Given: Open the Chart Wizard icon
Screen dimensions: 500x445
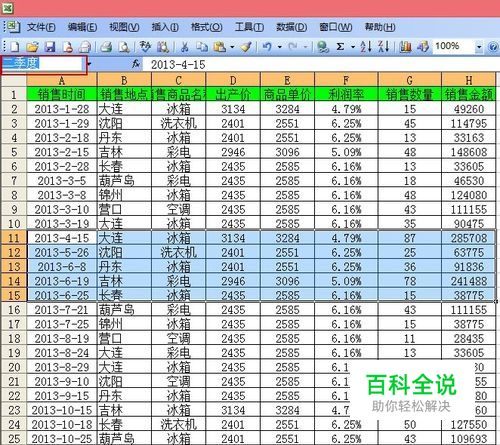Looking at the screenshot, I should (x=405, y=47).
